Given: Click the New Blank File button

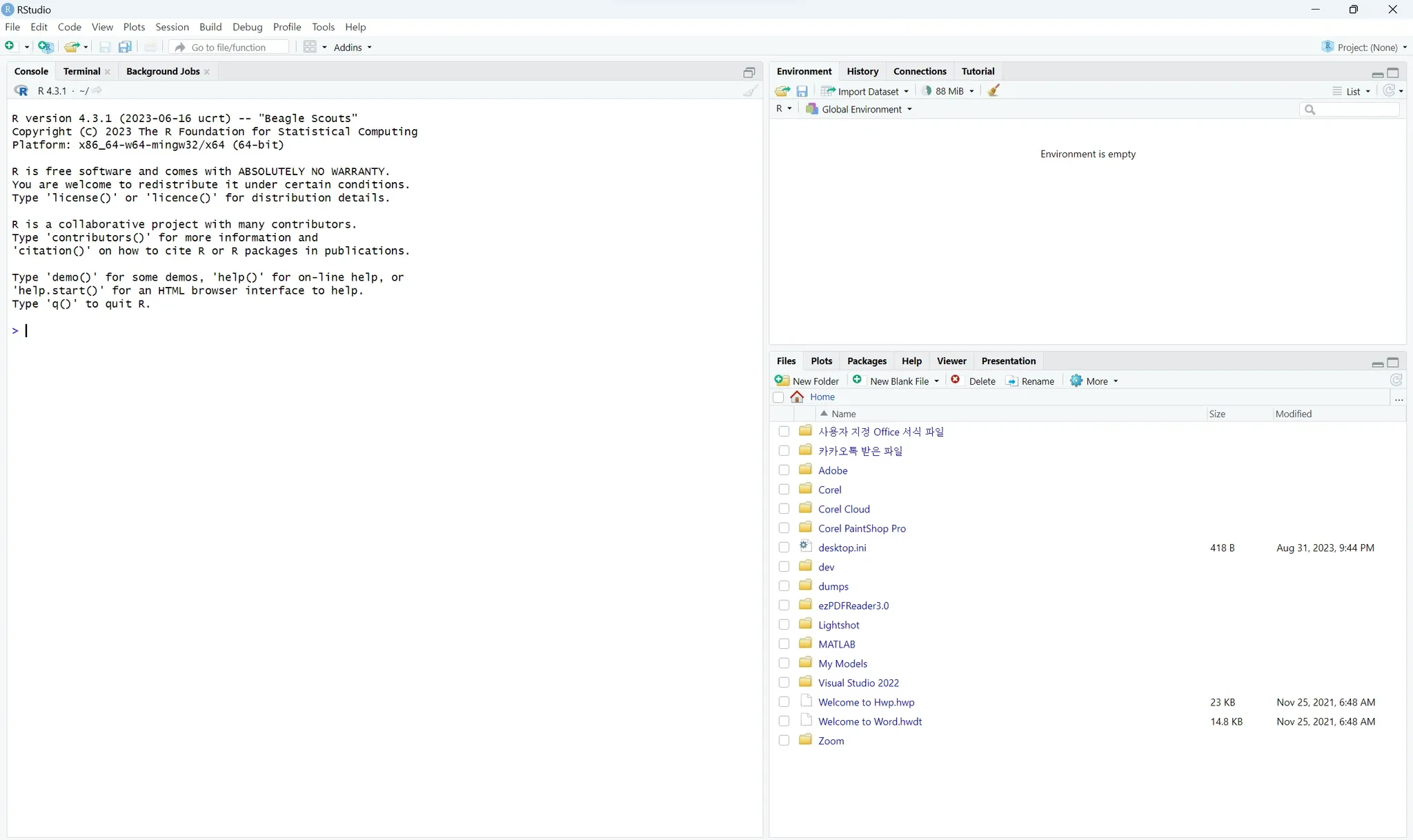Looking at the screenshot, I should click(x=891, y=381).
